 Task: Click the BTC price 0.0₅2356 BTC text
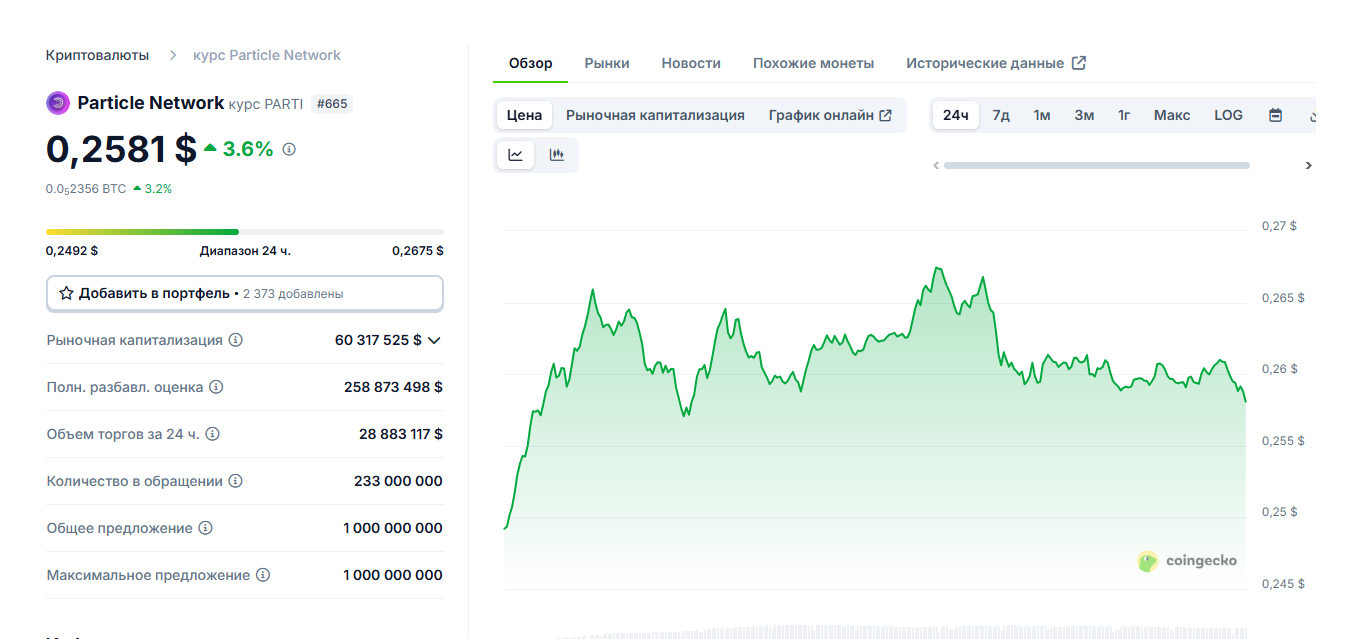pyautogui.click(x=86, y=188)
